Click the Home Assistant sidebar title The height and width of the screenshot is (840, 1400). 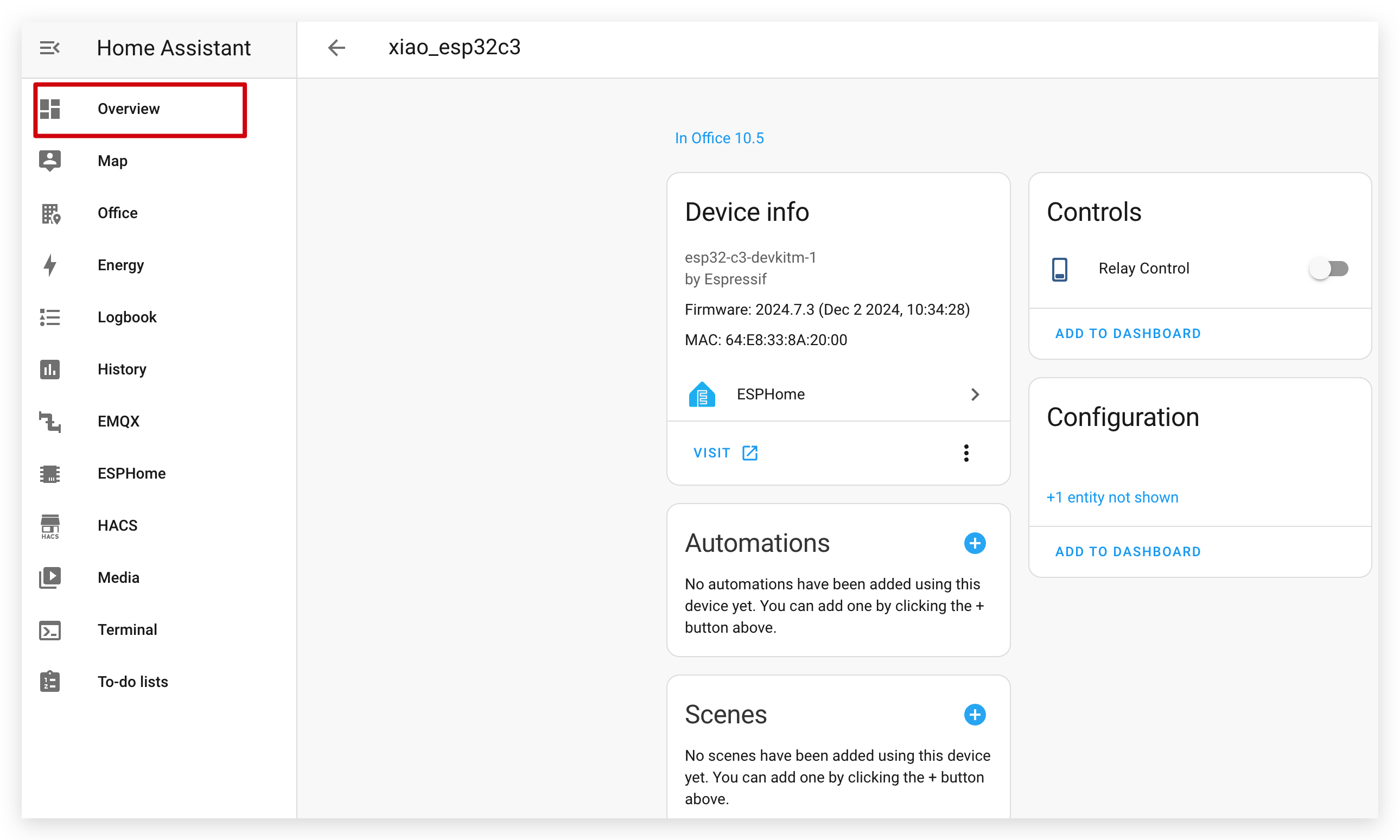click(x=174, y=48)
